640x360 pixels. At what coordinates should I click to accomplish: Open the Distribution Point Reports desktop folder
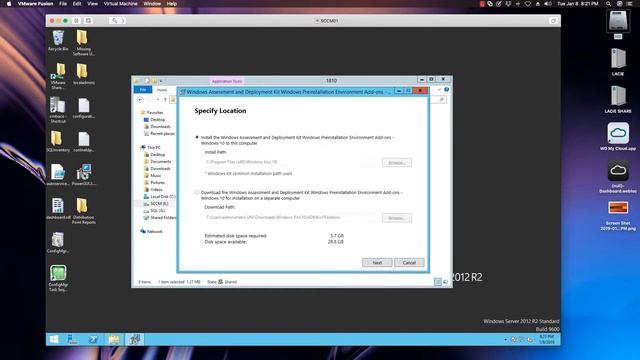pyautogui.click(x=83, y=211)
